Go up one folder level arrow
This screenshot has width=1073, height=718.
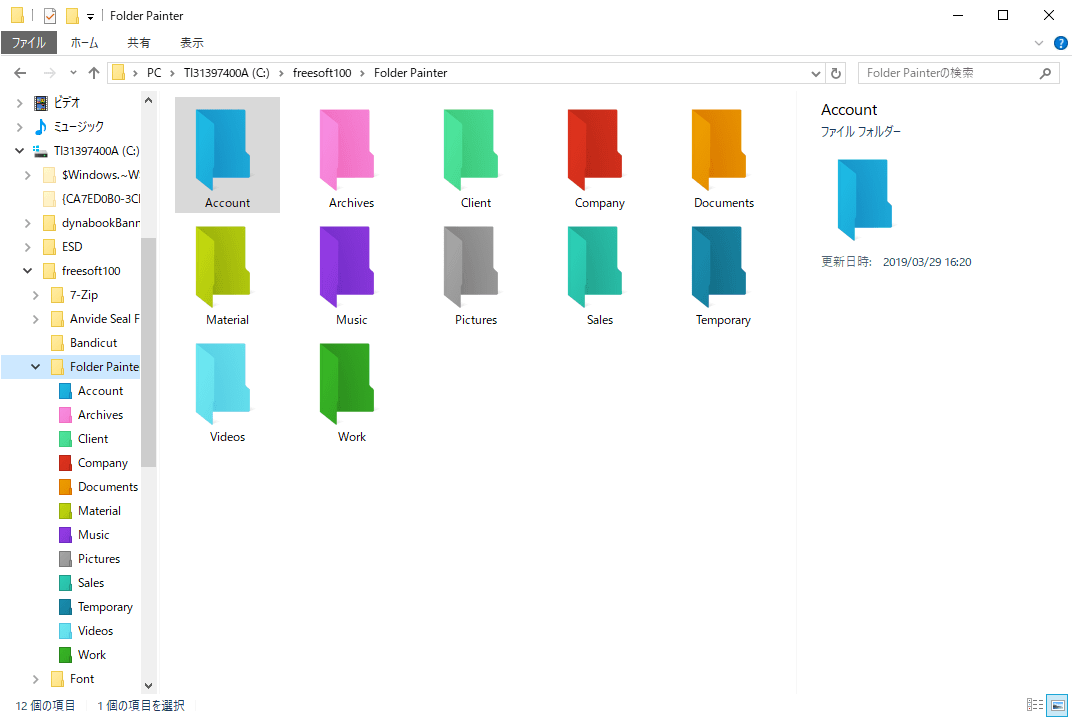(x=94, y=73)
